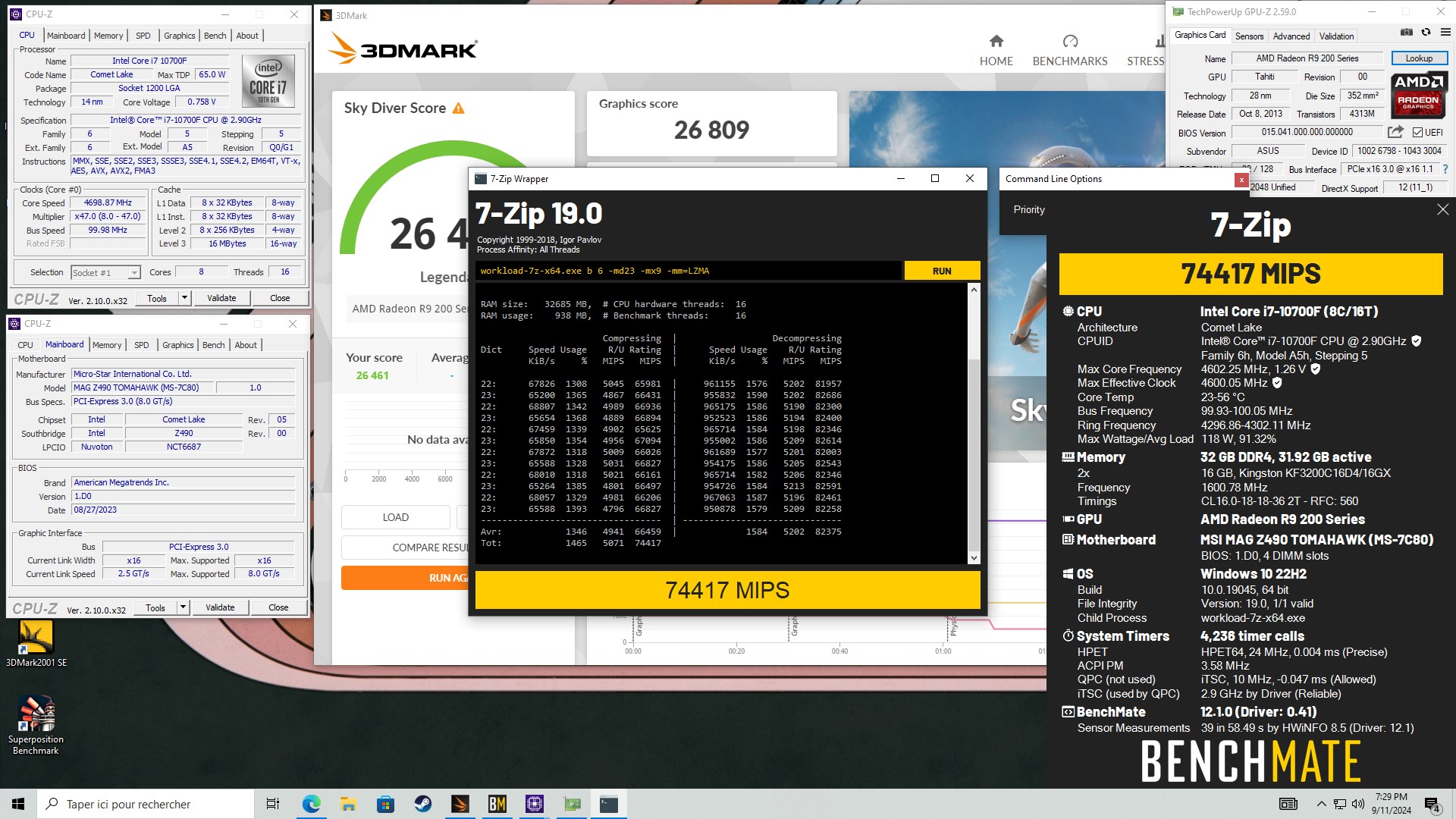Click the Bus Interface question mark icon
This screenshot has height=819, width=1456.
click(x=1445, y=169)
